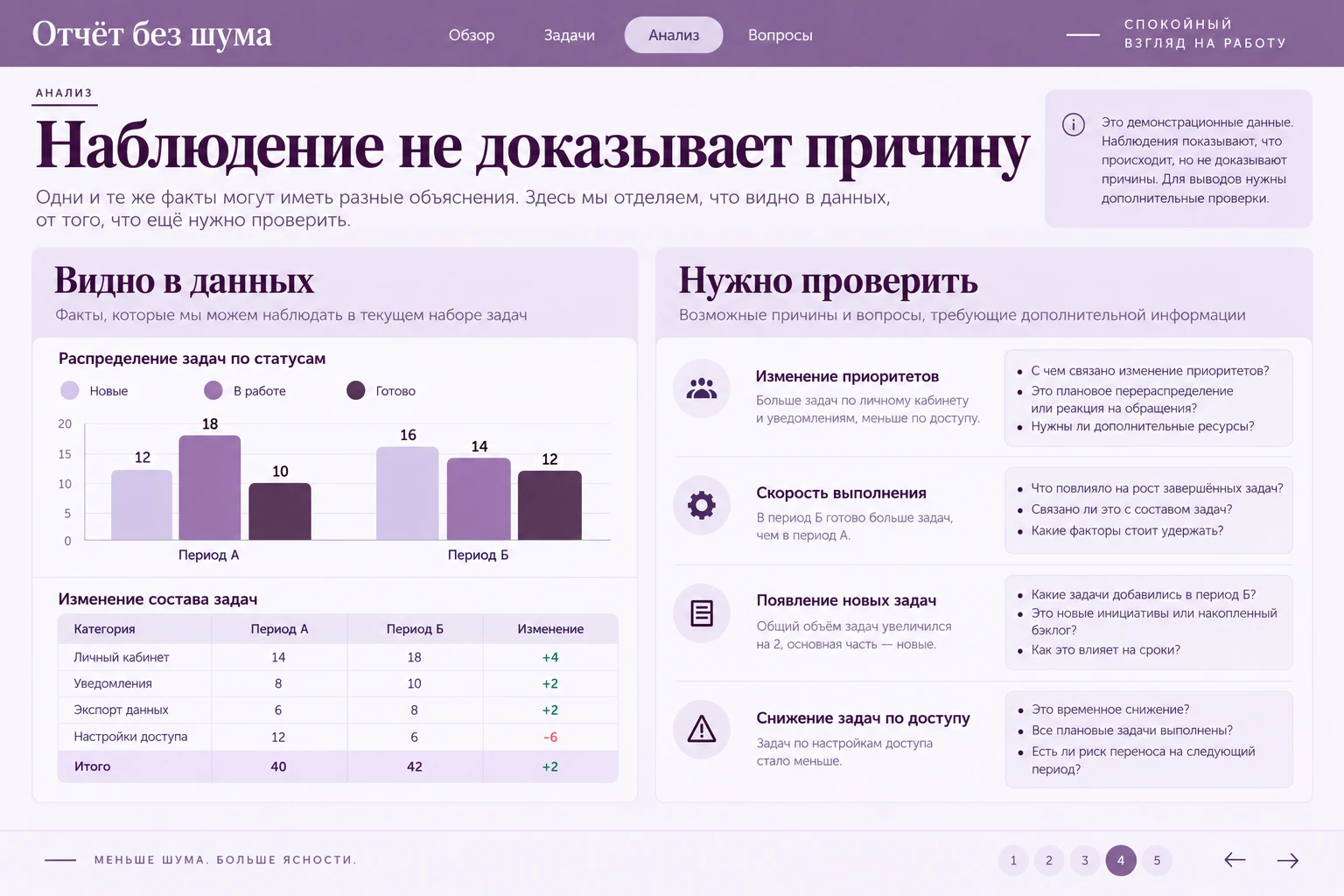Click the Готово legend color dot
Screen dimensions: 1344x896
click(x=356, y=390)
